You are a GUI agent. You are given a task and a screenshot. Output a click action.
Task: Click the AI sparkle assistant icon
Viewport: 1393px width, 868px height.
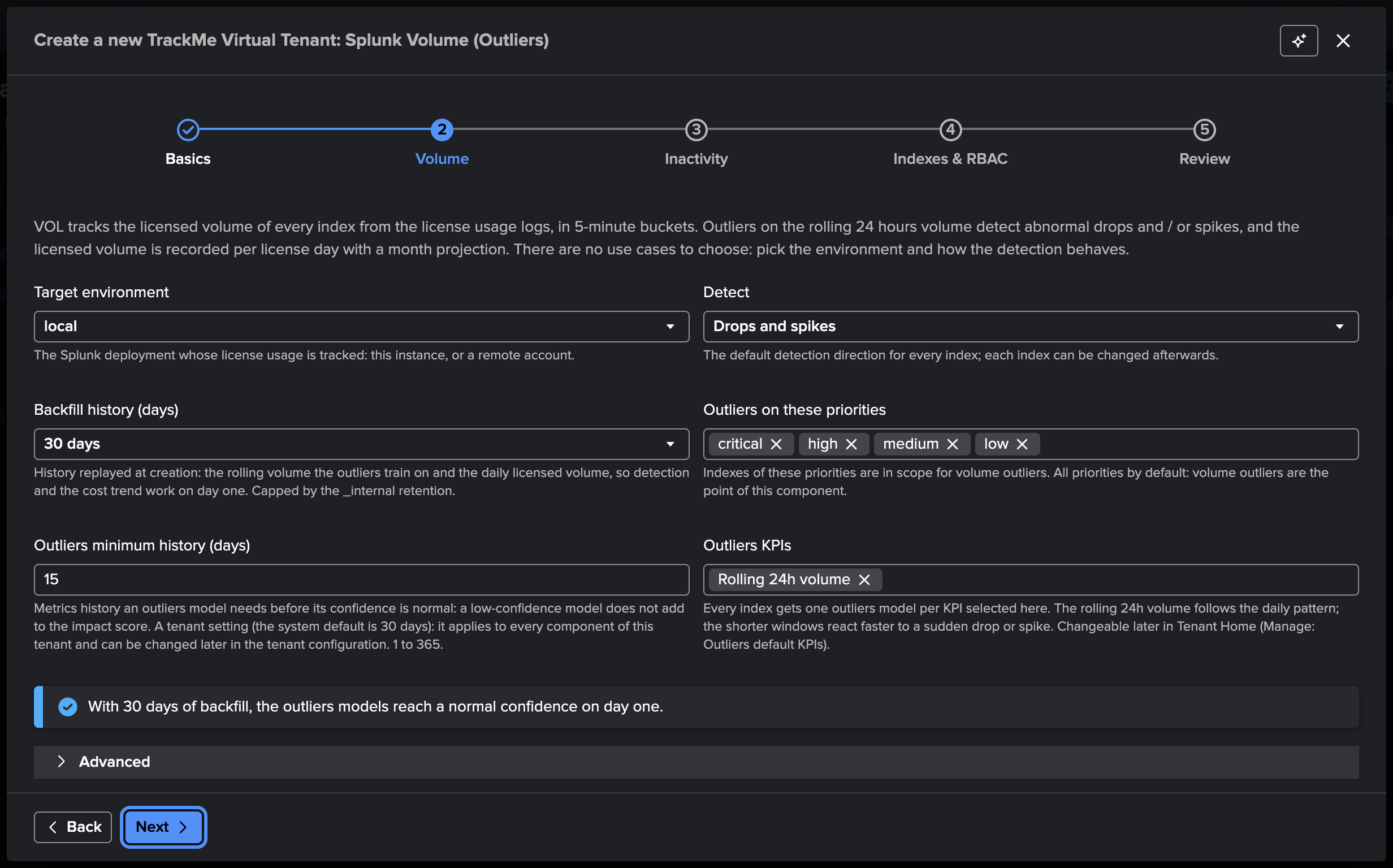click(1298, 41)
